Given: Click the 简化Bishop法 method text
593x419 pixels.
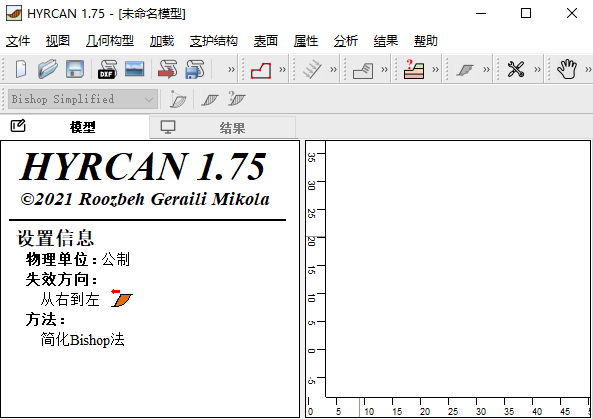Looking at the screenshot, I should tap(82, 340).
